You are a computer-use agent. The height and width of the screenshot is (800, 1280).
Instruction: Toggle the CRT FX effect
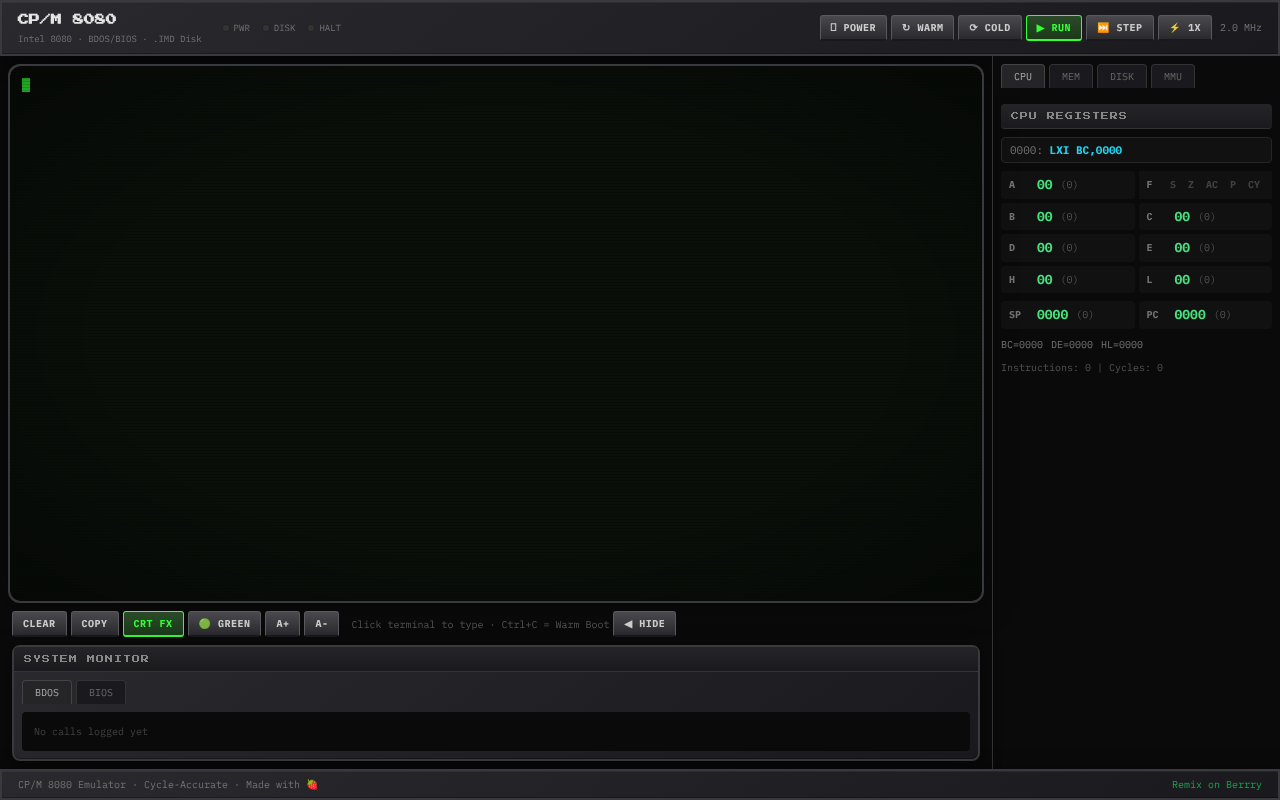[x=153, y=624]
